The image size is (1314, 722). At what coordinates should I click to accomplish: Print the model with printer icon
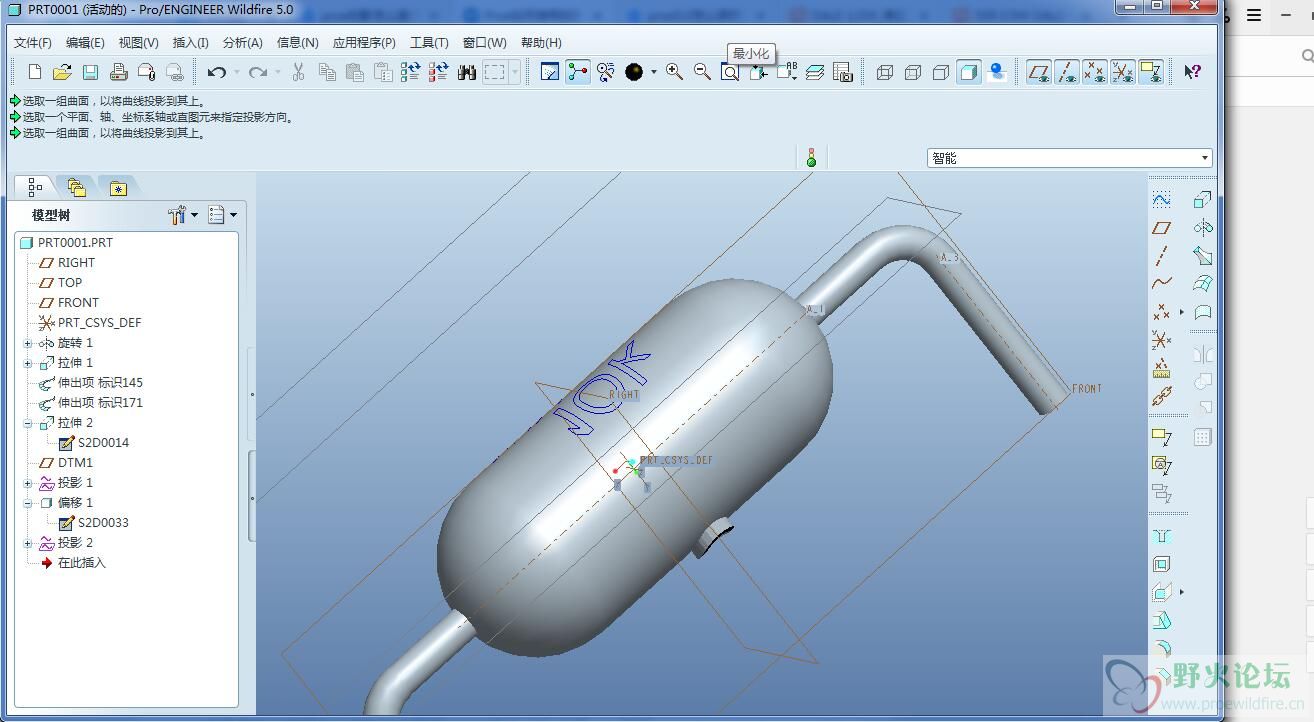[x=118, y=72]
